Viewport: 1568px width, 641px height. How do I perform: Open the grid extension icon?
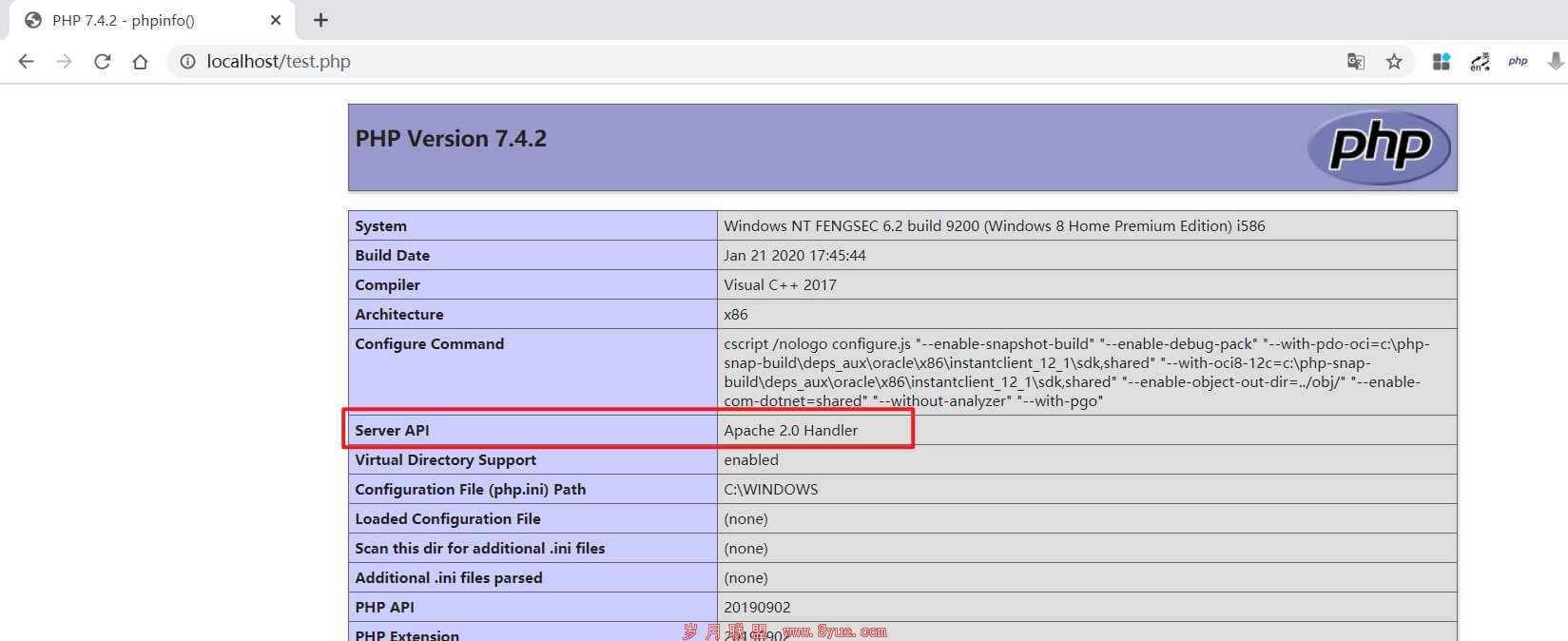point(1442,62)
